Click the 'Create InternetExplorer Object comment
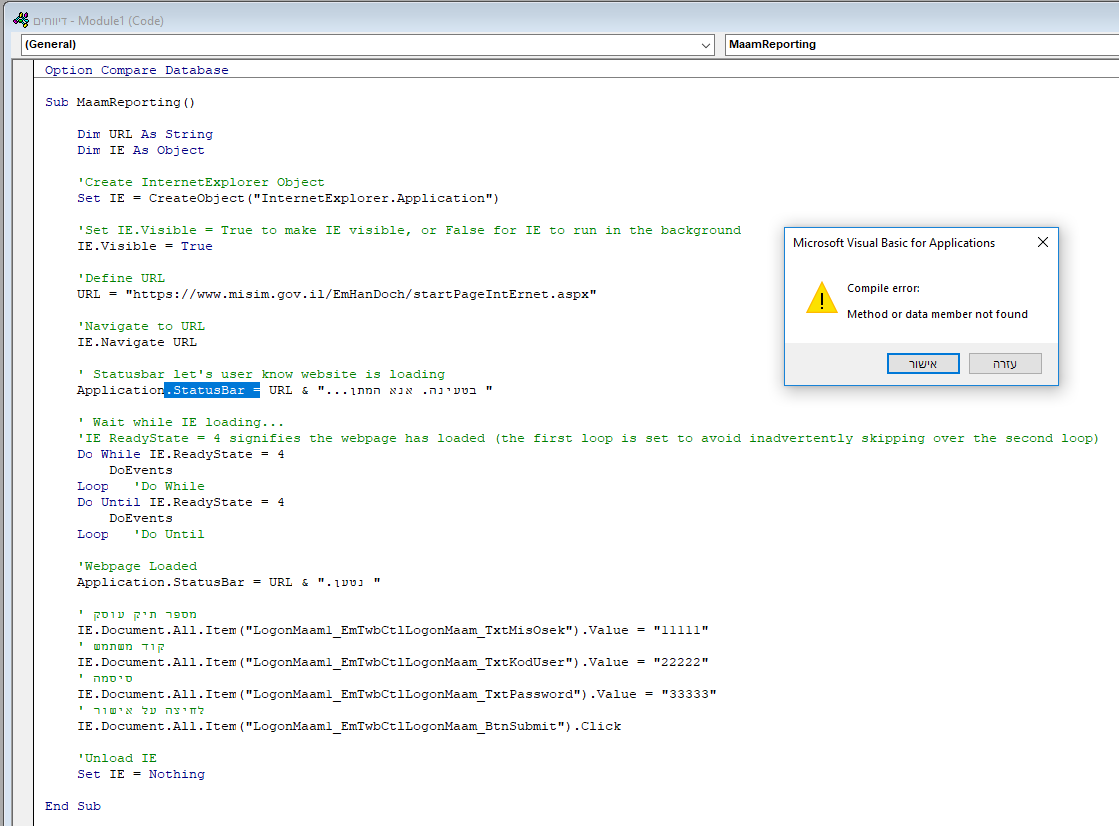 tap(201, 183)
